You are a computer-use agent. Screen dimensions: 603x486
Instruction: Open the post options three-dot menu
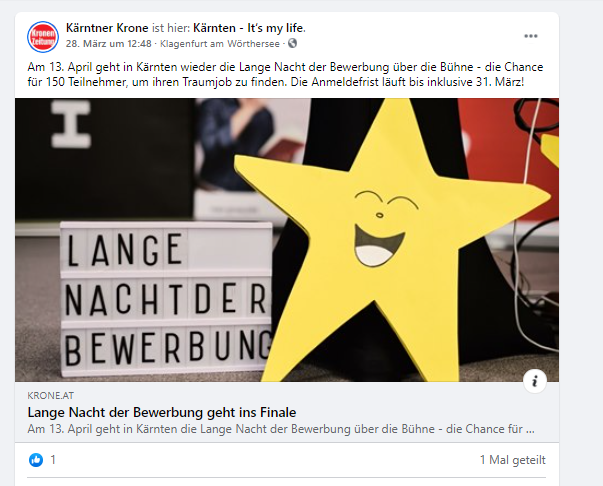[x=531, y=36]
